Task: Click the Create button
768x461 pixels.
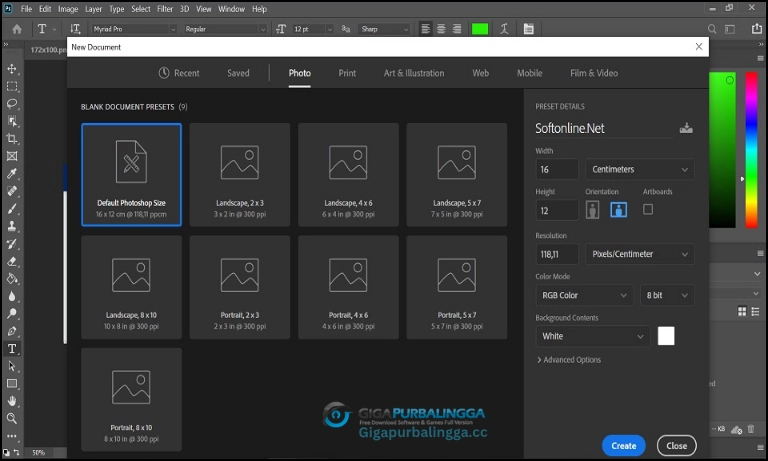Action: click(624, 446)
